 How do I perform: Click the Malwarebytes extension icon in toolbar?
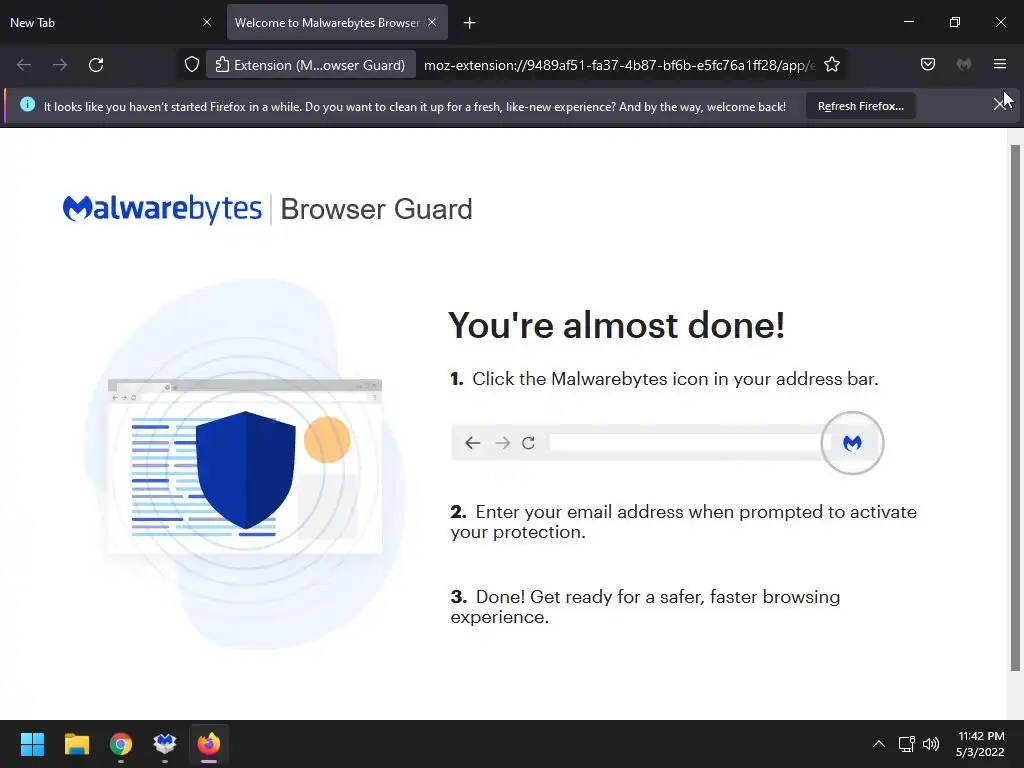pyautogui.click(x=964, y=64)
